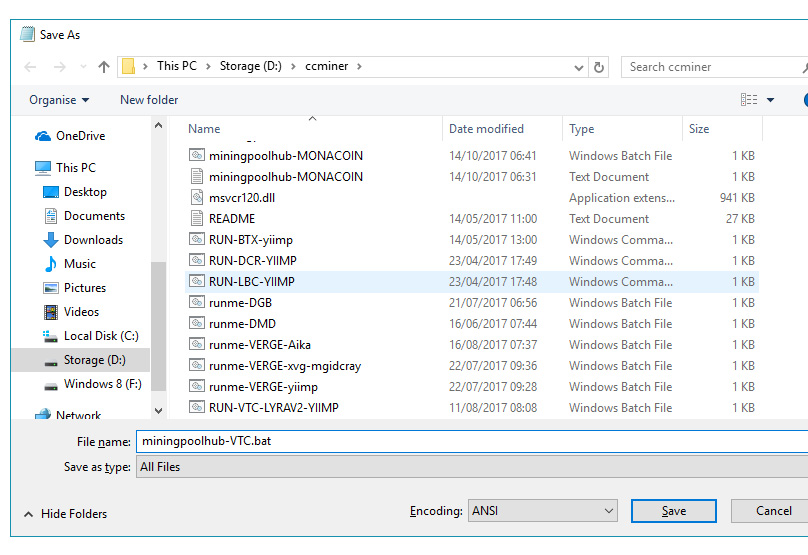Viewport: 808px width, 555px height.
Task: Open the view options dropdown arrow
Action: [x=770, y=100]
